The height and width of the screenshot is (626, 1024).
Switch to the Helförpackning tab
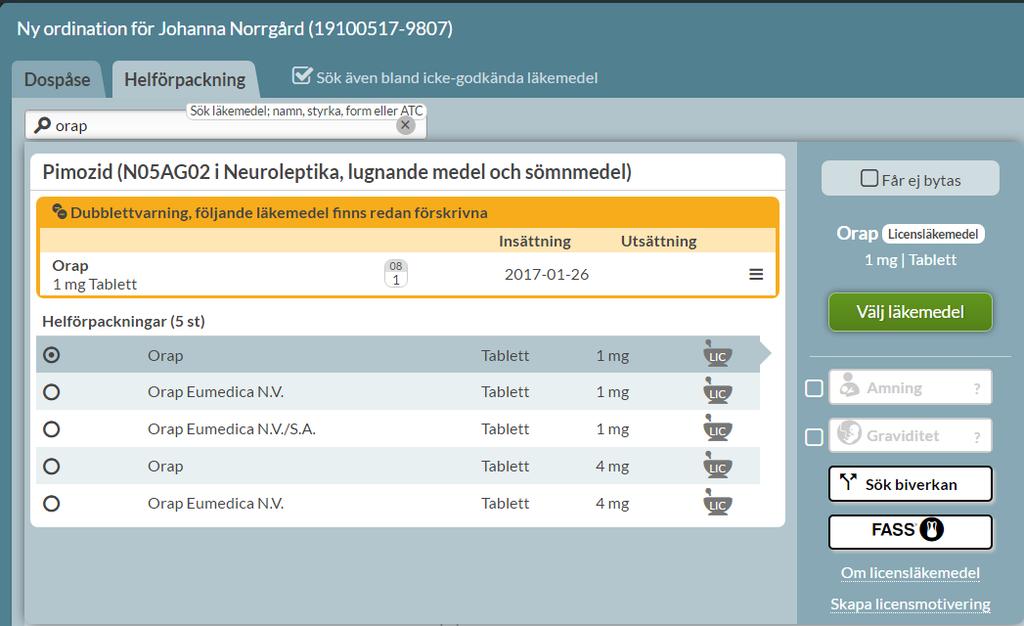(x=185, y=80)
